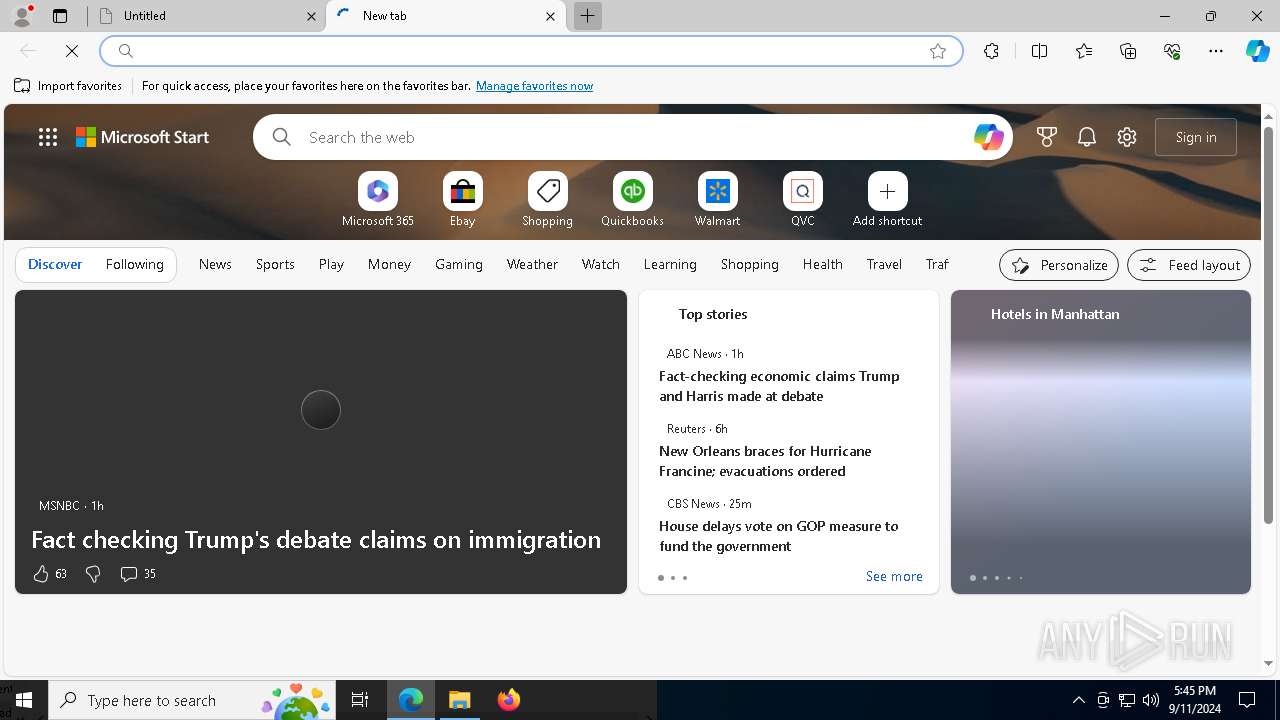The height and width of the screenshot is (720, 1280).
Task: Click the Personalize button
Action: tap(1059, 265)
